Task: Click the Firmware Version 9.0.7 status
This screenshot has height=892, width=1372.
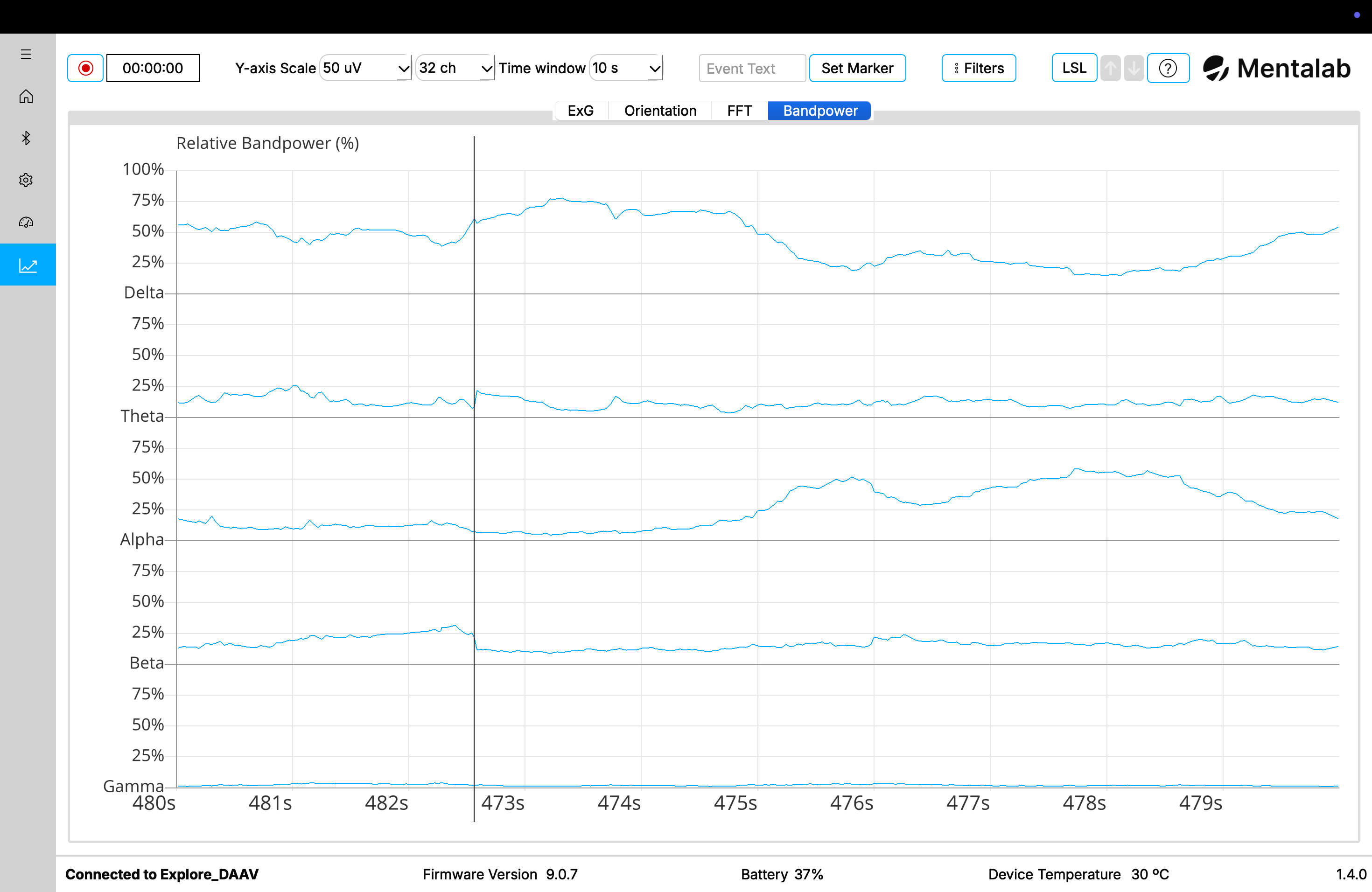Action: (500, 874)
